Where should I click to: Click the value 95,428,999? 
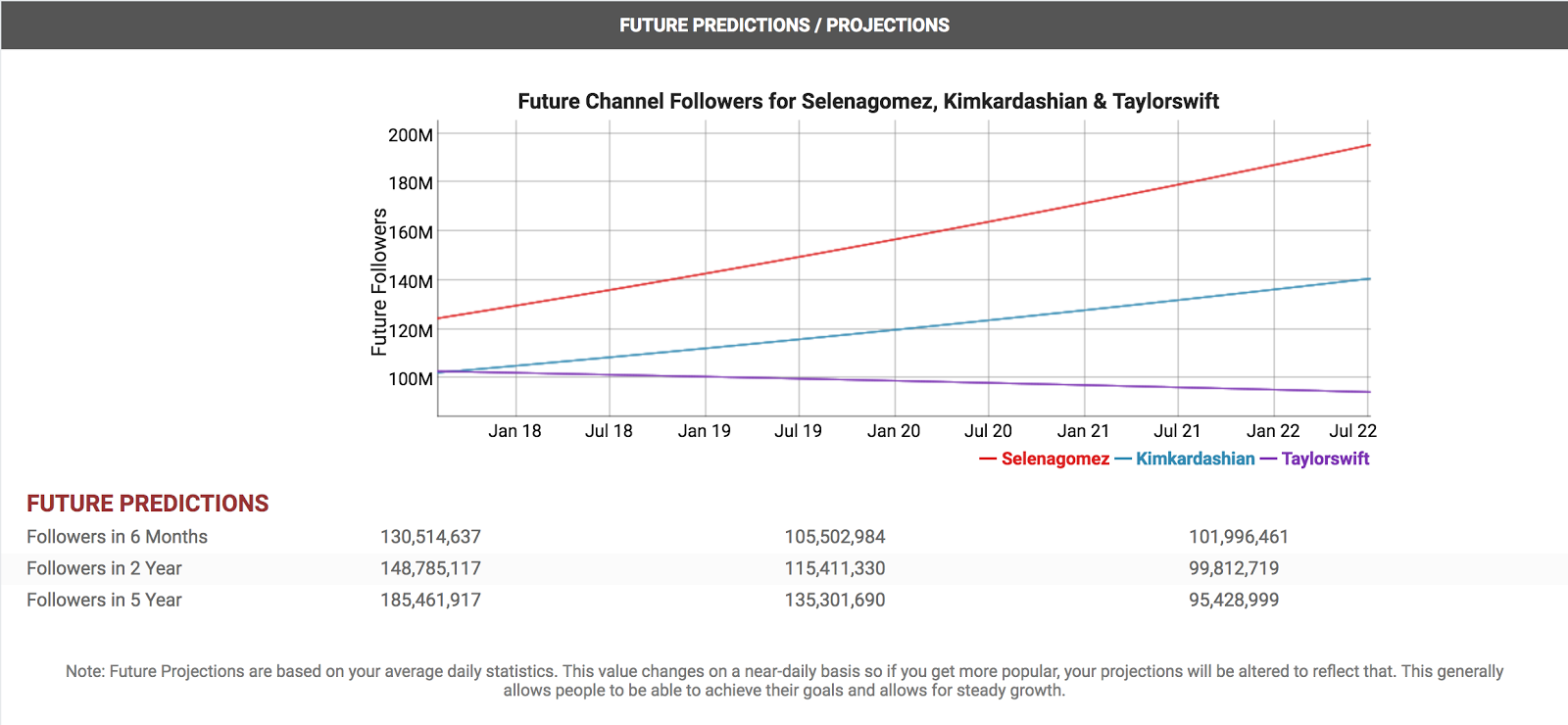tap(1234, 600)
